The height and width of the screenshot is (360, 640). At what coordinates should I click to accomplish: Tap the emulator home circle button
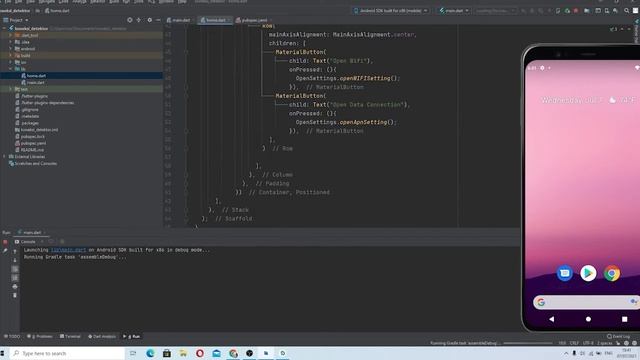(588, 319)
